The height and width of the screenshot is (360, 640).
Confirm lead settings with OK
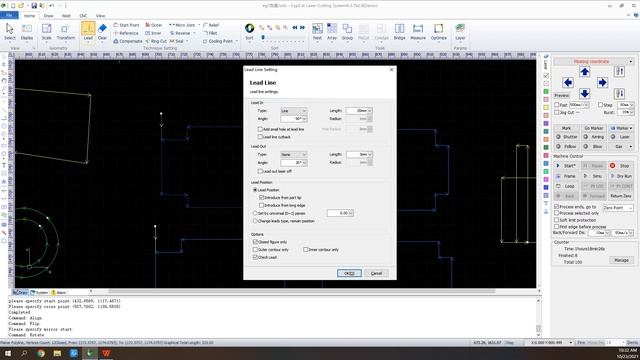pos(349,273)
